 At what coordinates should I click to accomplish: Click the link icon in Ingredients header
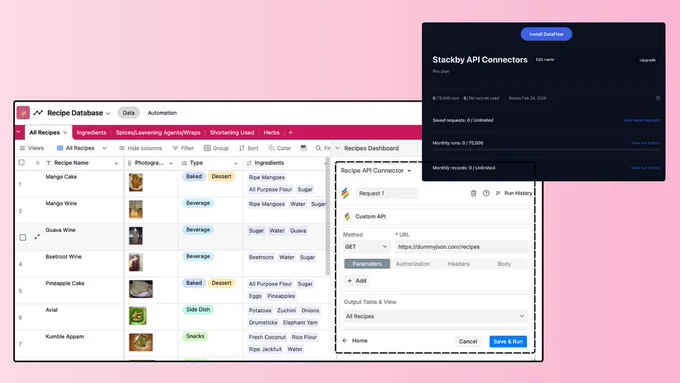249,163
